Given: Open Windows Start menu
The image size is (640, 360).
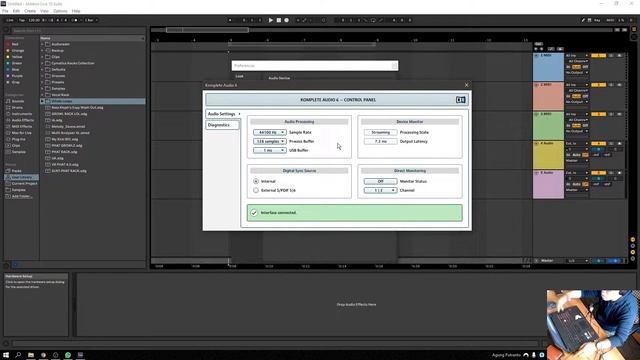Looking at the screenshot, I should click(x=6, y=355).
